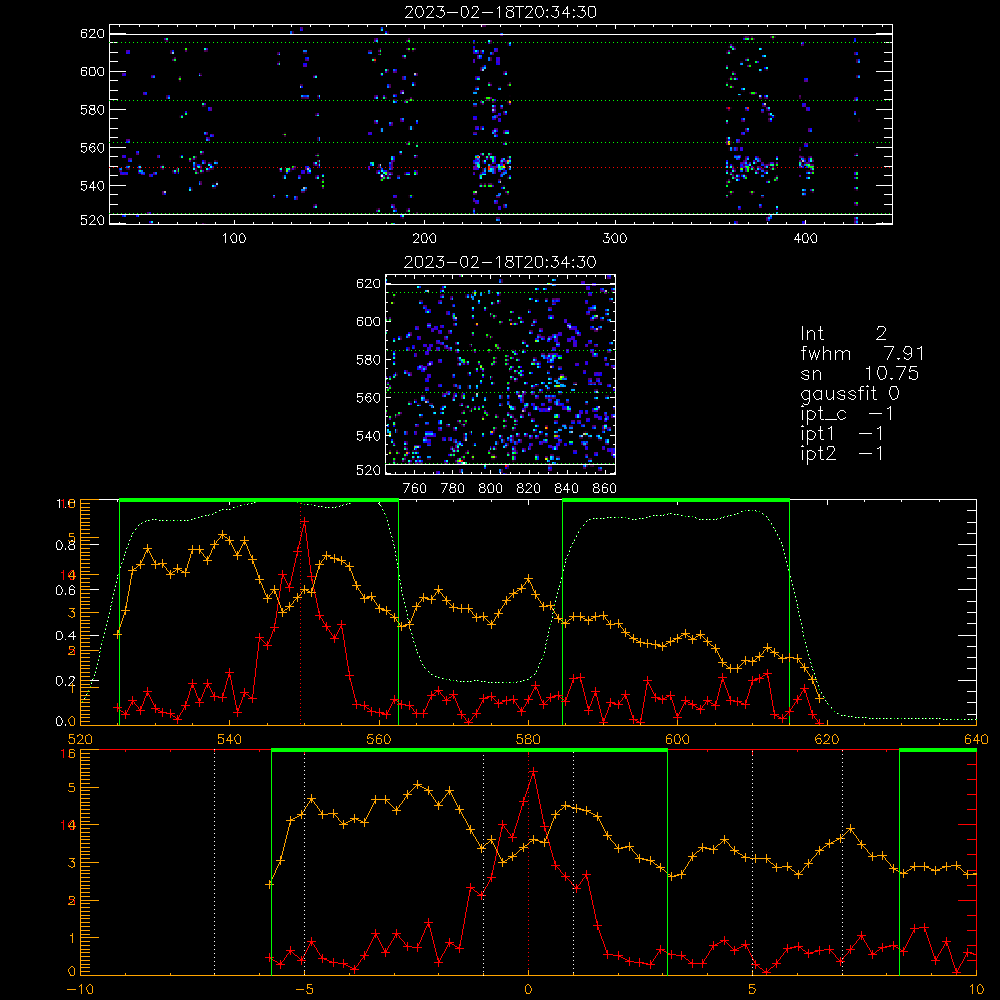The image size is (1000, 1000).
Task: Click the 820 x-axis label of middle image
Action: [528, 489]
